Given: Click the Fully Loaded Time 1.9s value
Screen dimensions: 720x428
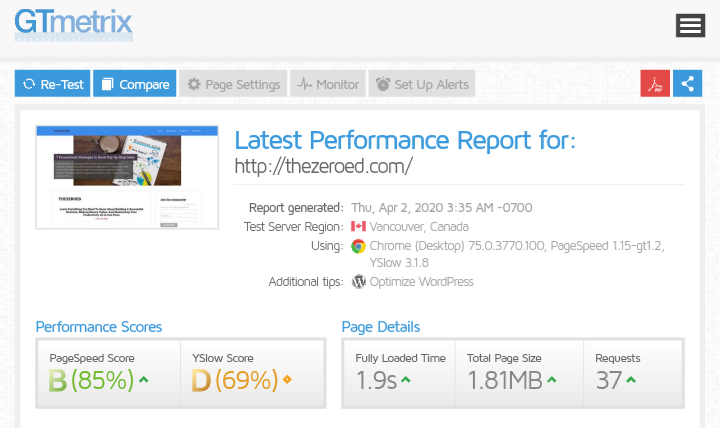Looking at the screenshot, I should [x=376, y=380].
